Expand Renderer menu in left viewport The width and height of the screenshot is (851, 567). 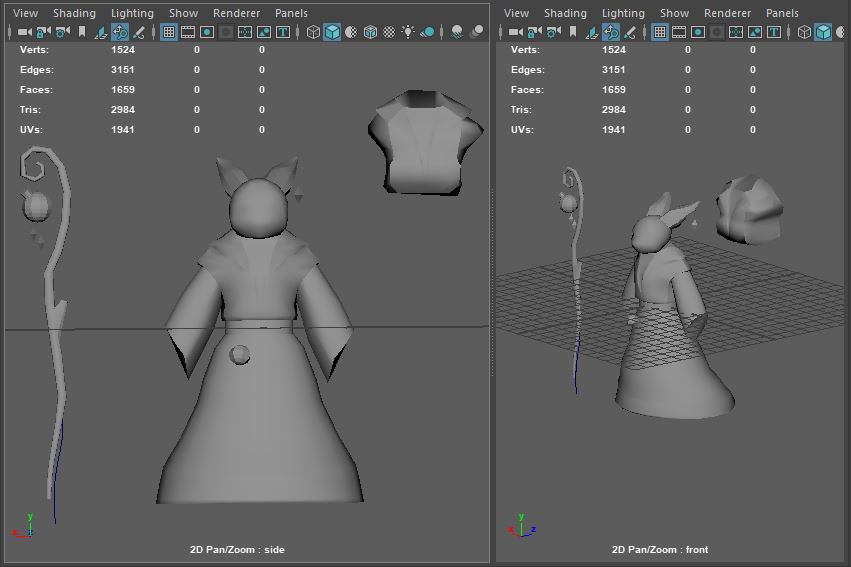(x=236, y=13)
